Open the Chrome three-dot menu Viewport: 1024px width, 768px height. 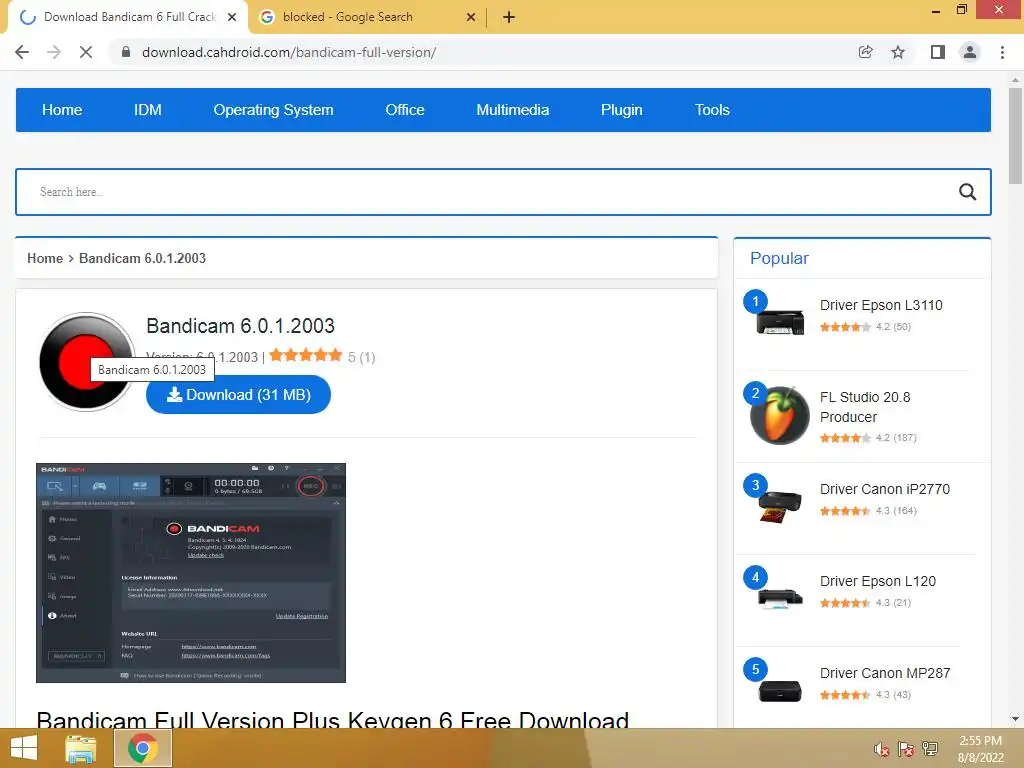point(1002,52)
